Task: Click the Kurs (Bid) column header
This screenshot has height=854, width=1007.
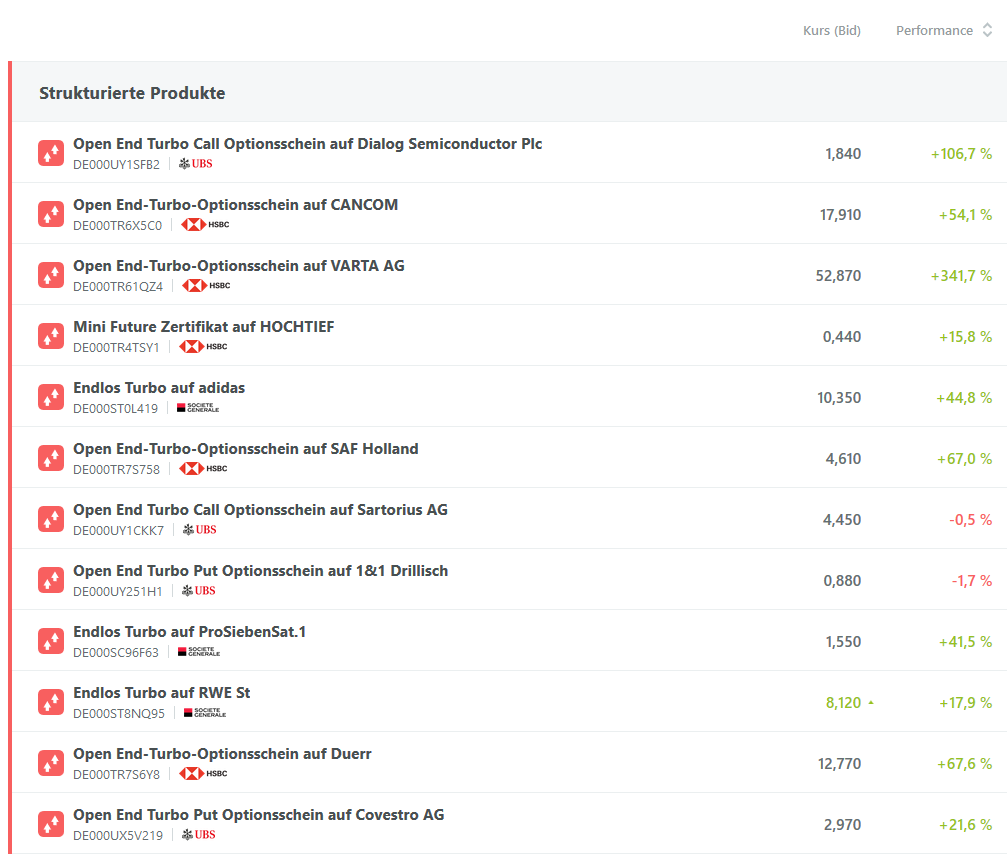Action: (831, 31)
